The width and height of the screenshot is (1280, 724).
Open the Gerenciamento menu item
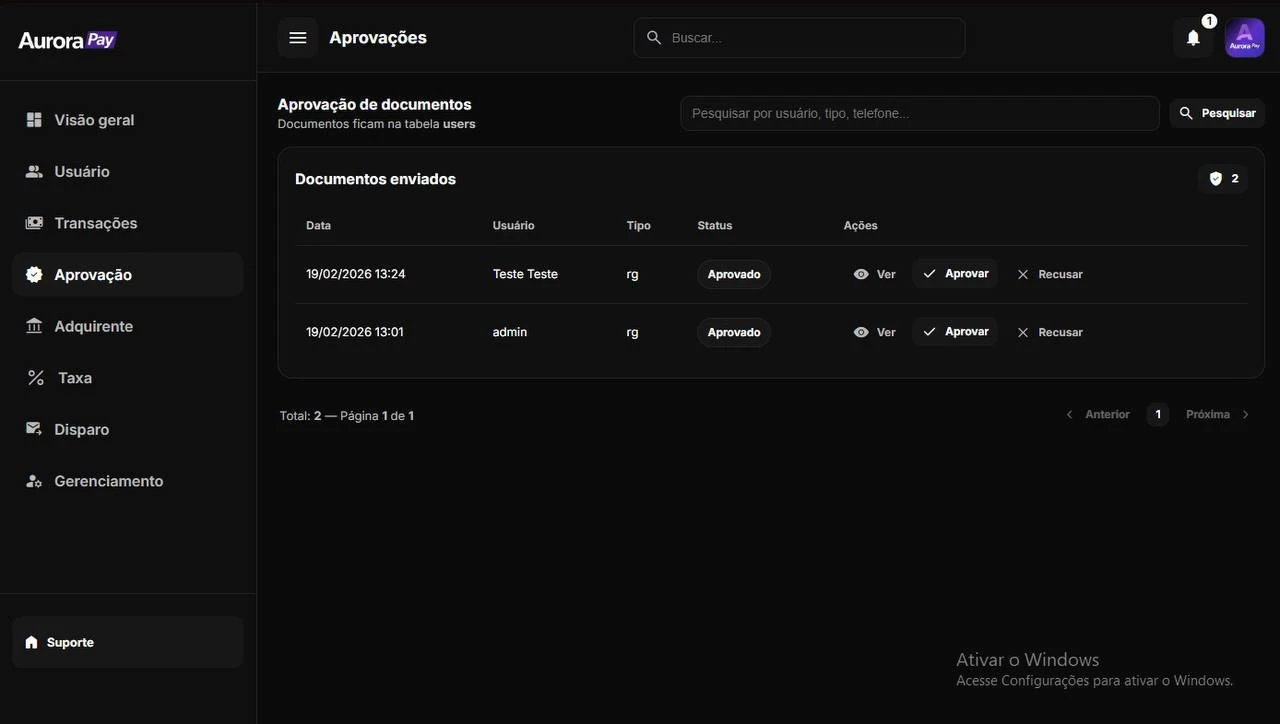point(108,481)
